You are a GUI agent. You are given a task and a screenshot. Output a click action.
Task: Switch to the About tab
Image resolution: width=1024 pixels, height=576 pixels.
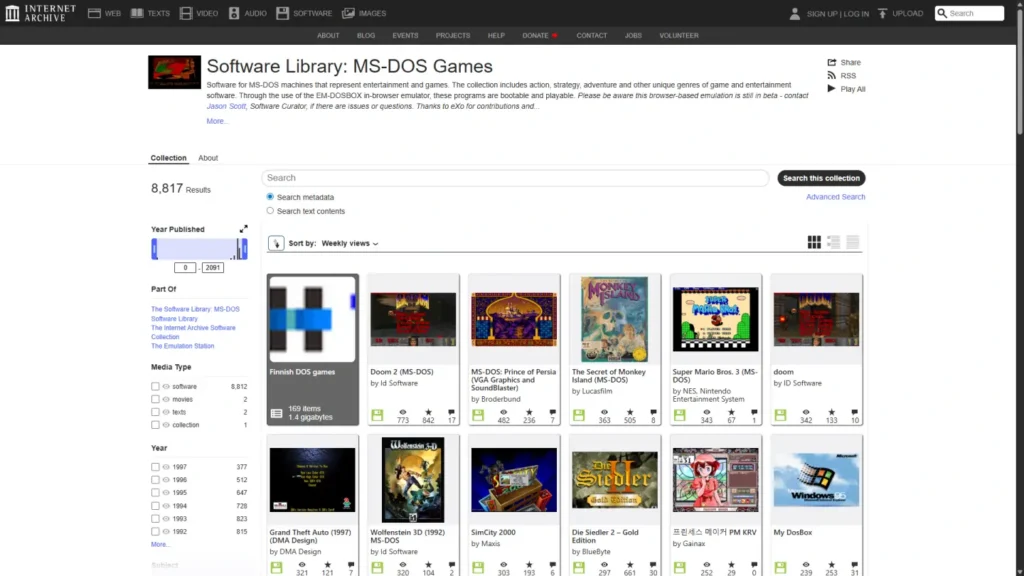click(208, 157)
